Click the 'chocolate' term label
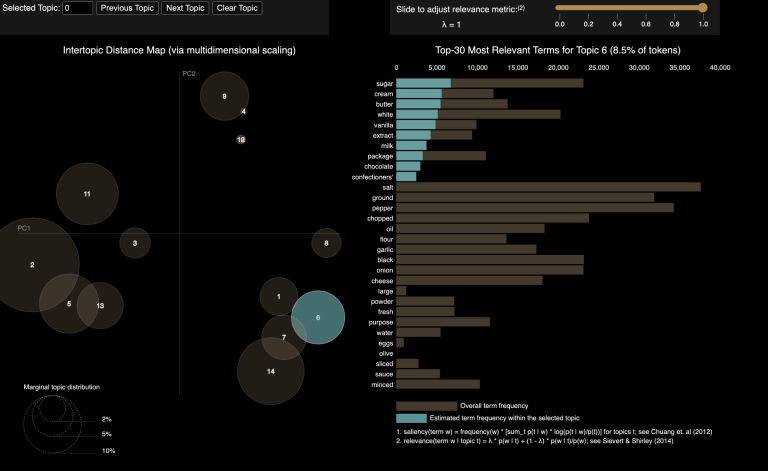 [375, 166]
